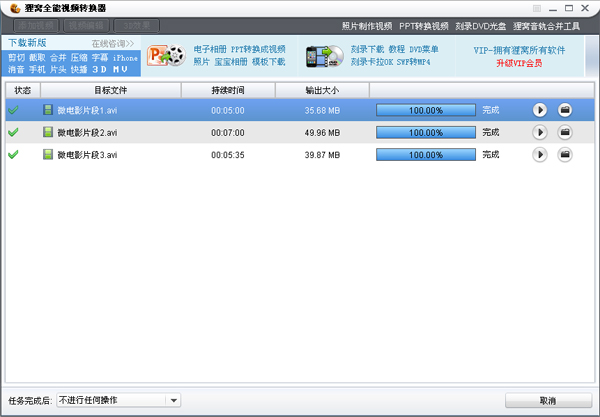The width and height of the screenshot is (600, 417).
Task: Click the 目标文件 column header
Action: tap(111, 90)
